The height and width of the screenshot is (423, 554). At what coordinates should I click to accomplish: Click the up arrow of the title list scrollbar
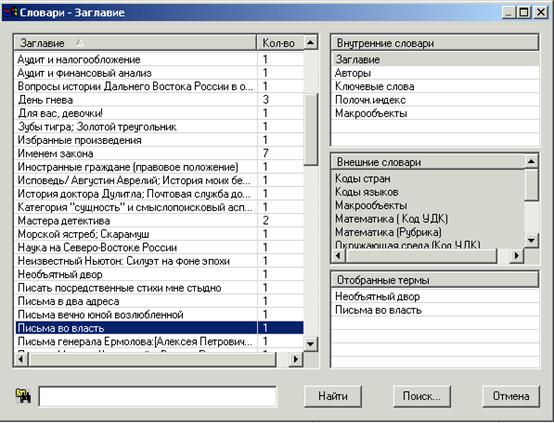tap(311, 43)
